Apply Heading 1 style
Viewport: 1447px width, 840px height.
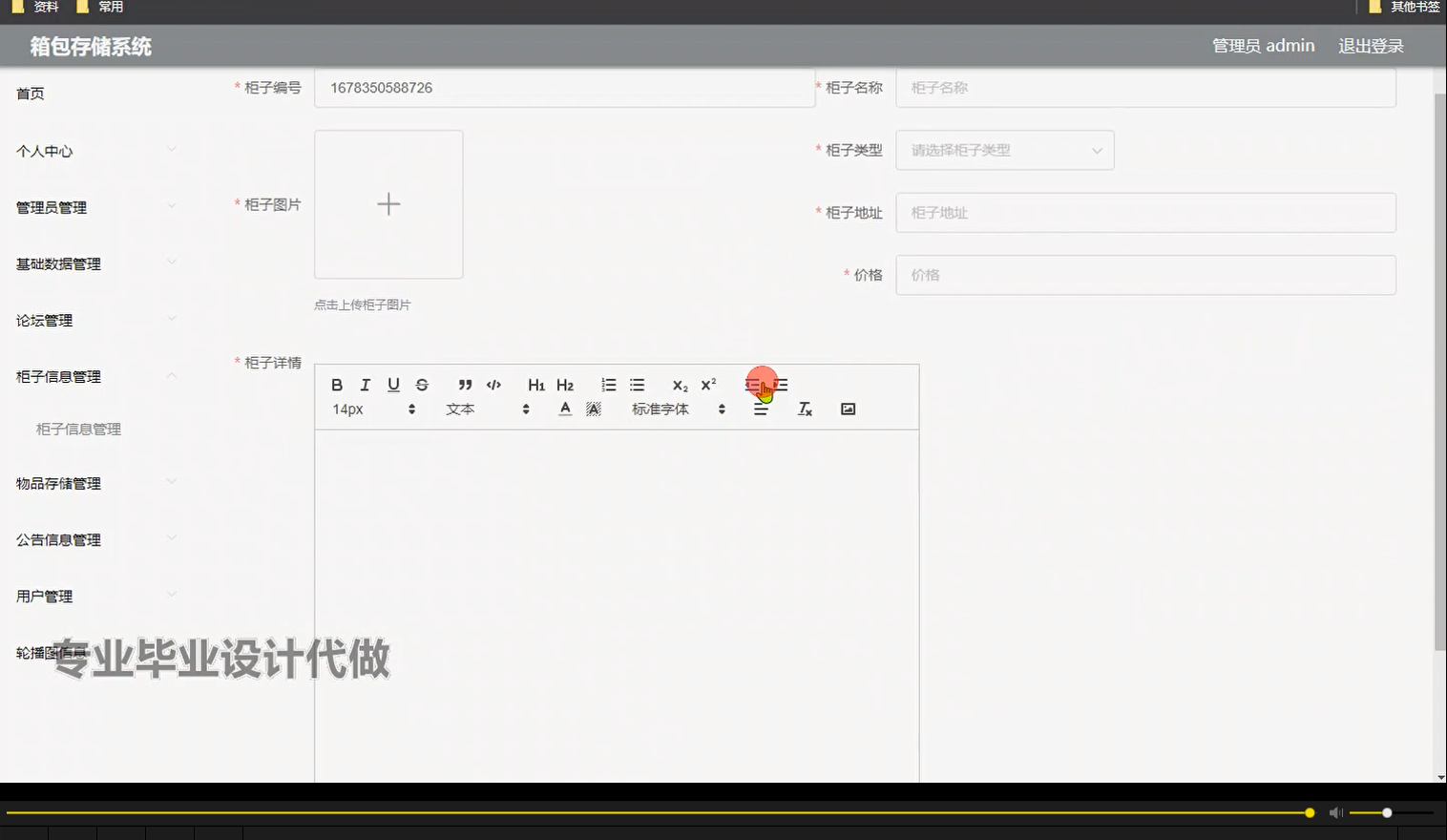pyautogui.click(x=535, y=385)
